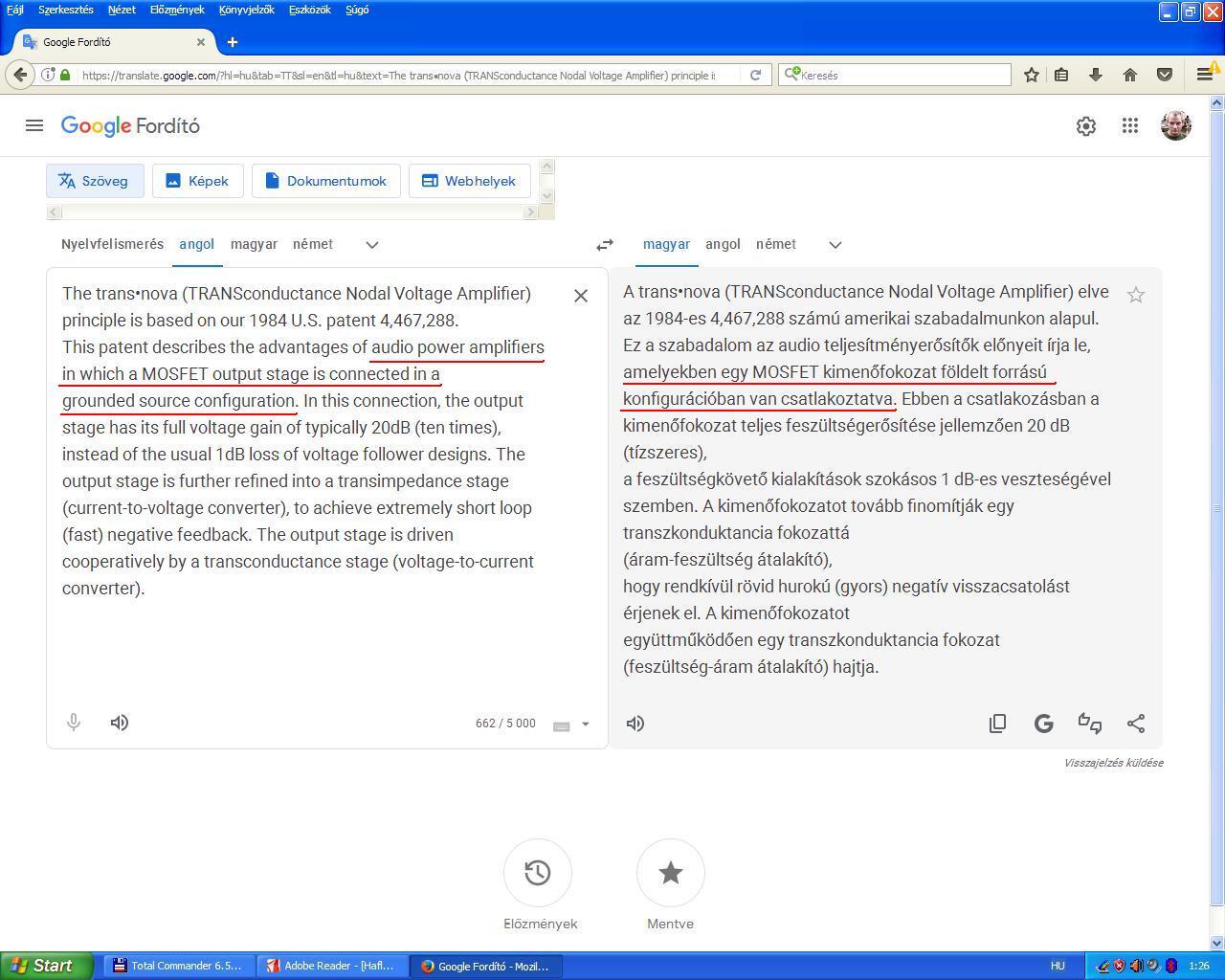Listen to the source English text
1225x980 pixels.
coord(120,723)
